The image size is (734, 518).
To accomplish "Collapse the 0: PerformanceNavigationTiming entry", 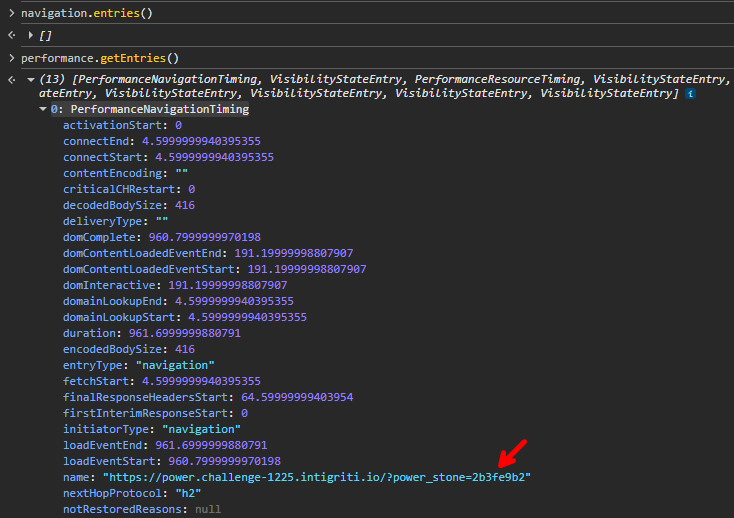I will (x=43, y=109).
